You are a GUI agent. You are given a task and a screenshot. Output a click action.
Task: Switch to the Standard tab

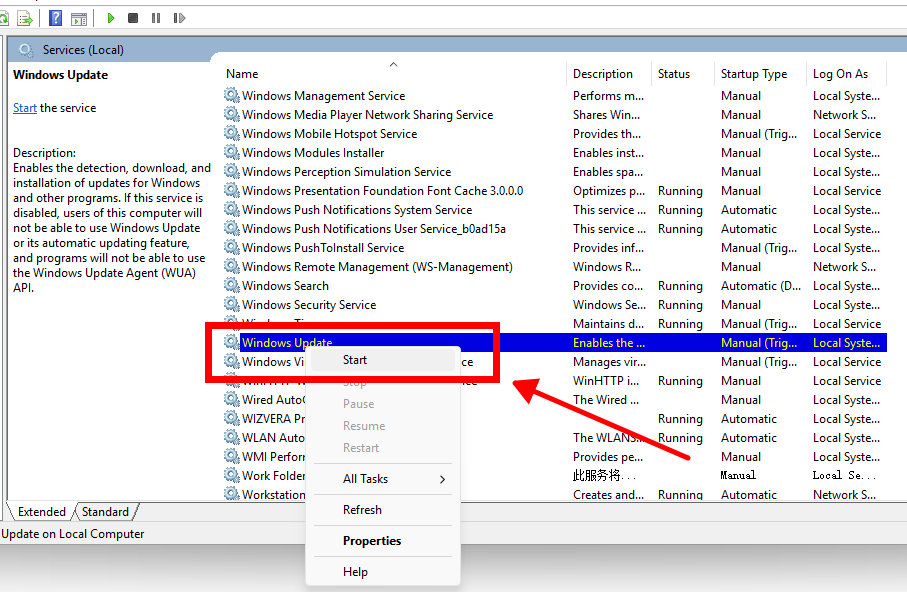click(x=105, y=512)
